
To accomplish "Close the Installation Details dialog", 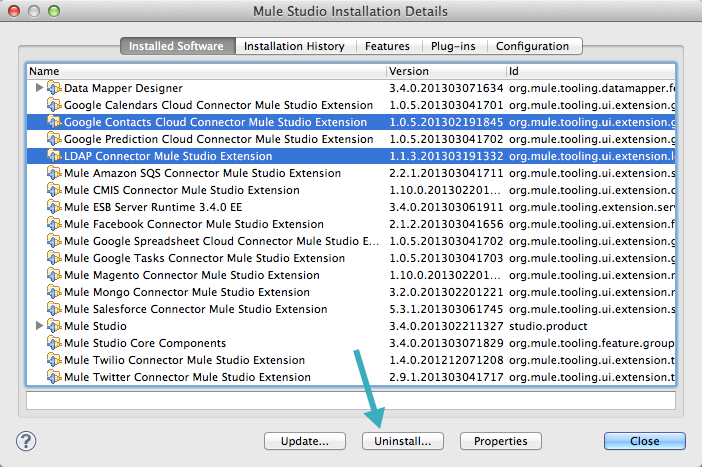I will click(x=645, y=441).
